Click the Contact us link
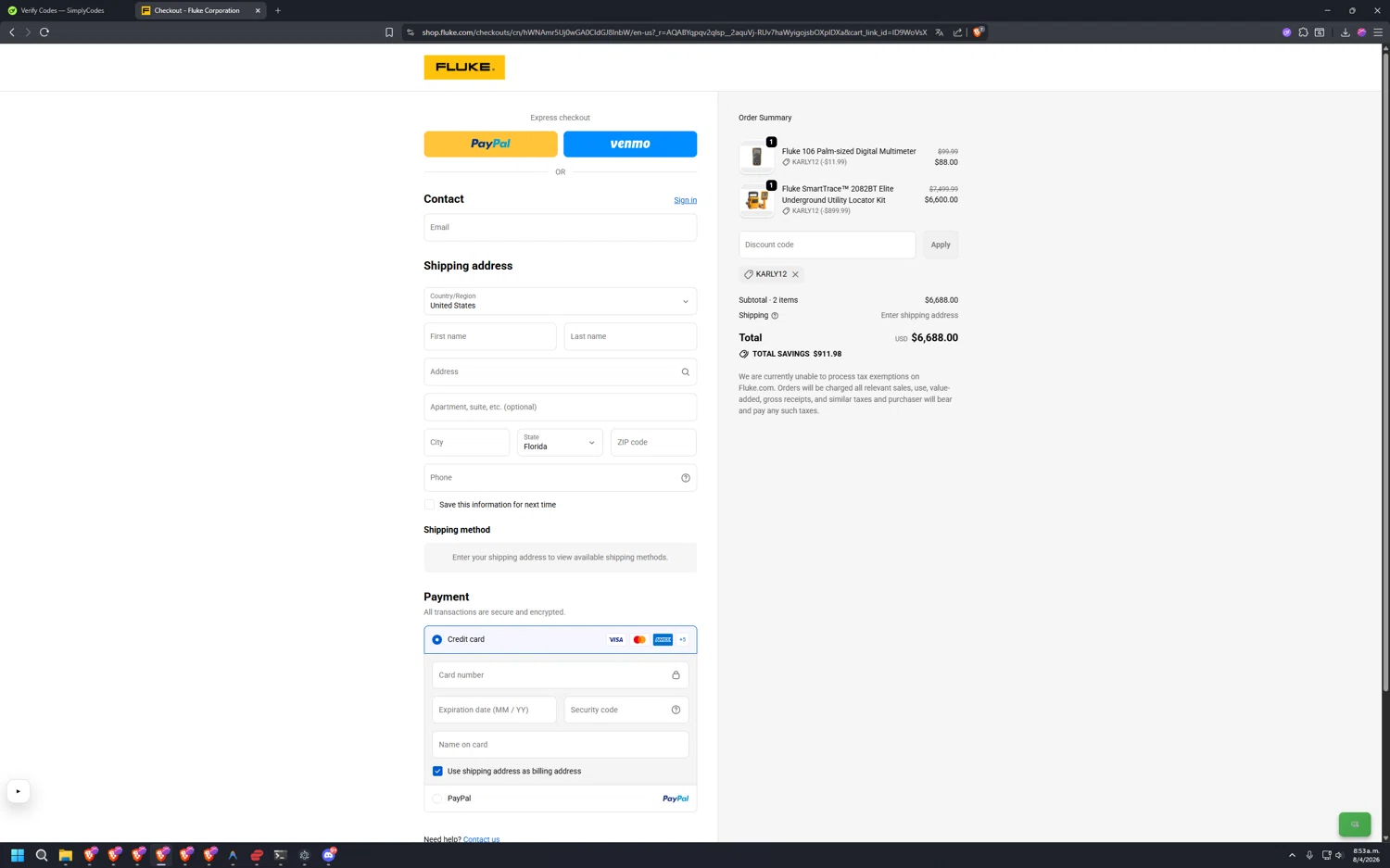 pos(481,839)
